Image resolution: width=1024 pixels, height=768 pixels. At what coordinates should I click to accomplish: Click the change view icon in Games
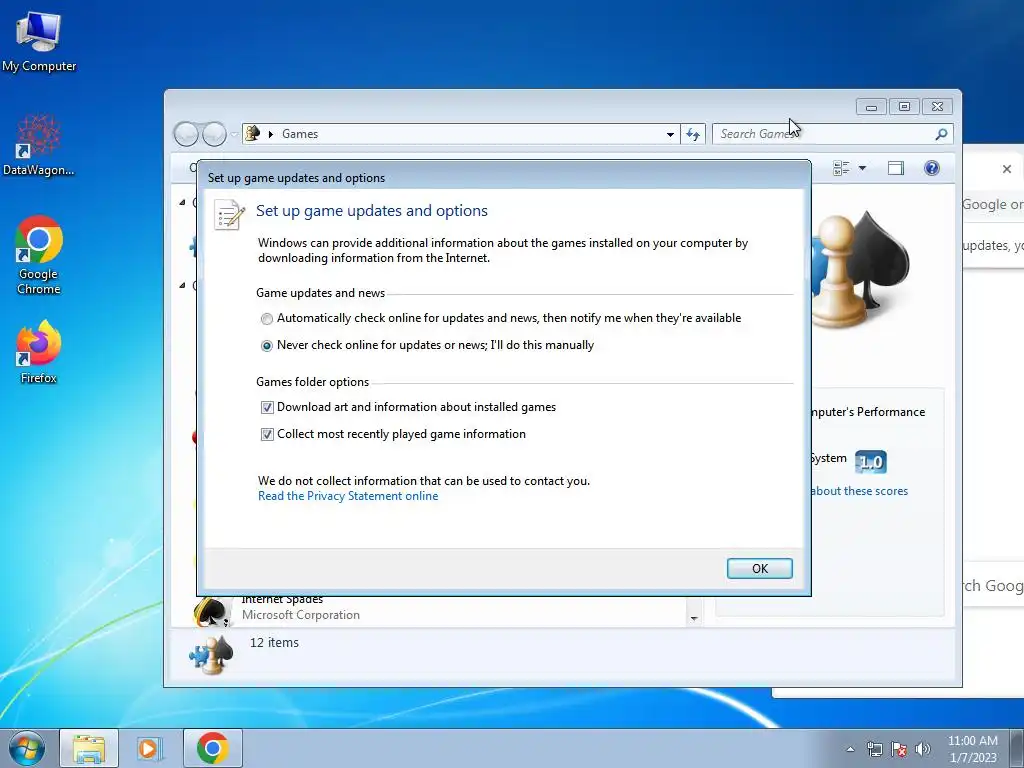pyautogui.click(x=841, y=168)
